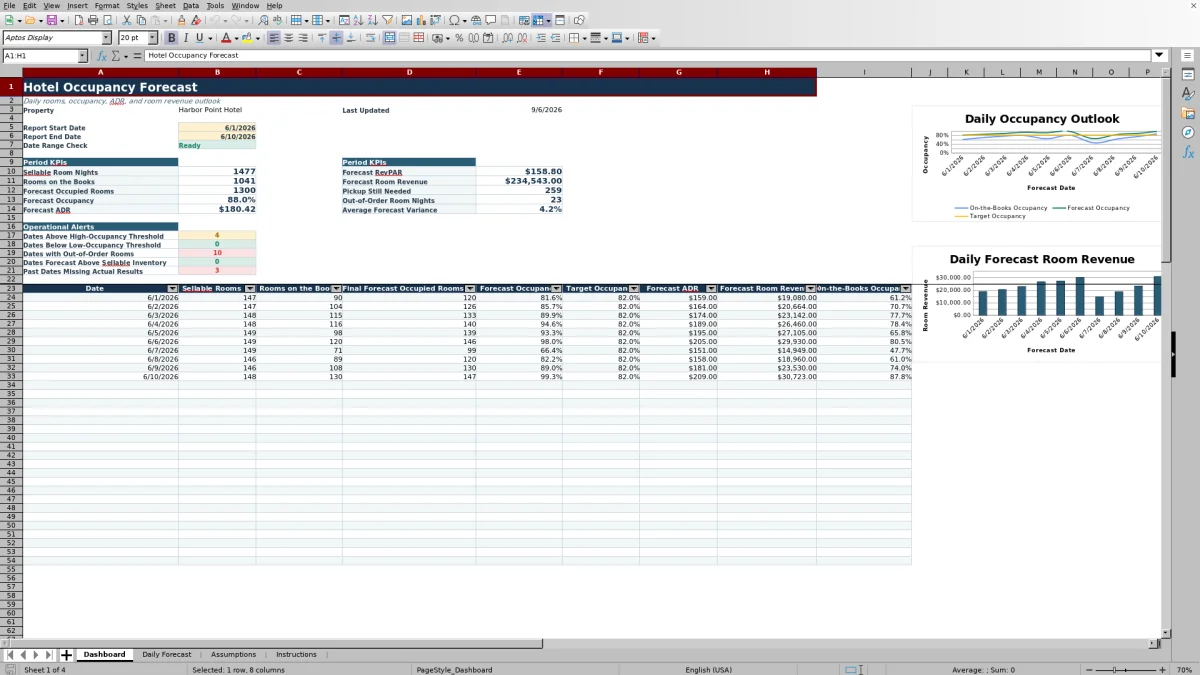
Task: Click the Insert Chart icon
Action: click(420, 20)
